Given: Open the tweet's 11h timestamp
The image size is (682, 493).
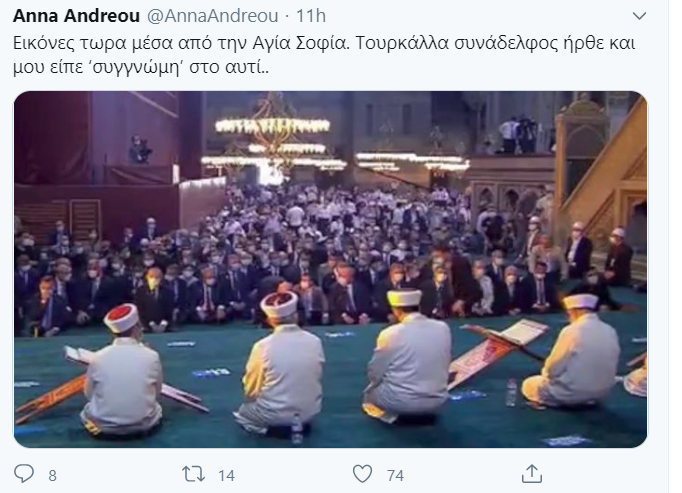Looking at the screenshot, I should click(311, 16).
